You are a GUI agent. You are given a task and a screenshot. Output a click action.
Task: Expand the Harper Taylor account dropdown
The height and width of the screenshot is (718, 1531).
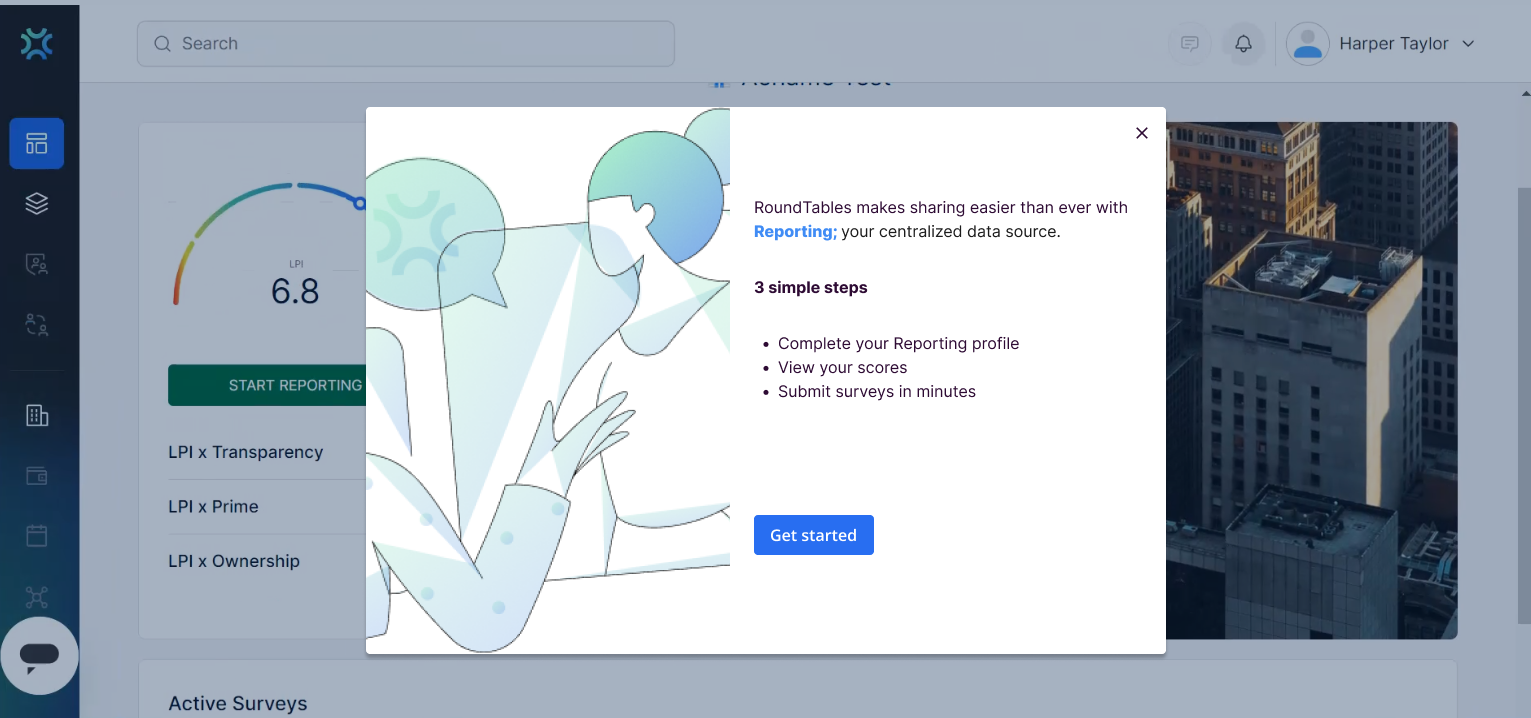1468,44
